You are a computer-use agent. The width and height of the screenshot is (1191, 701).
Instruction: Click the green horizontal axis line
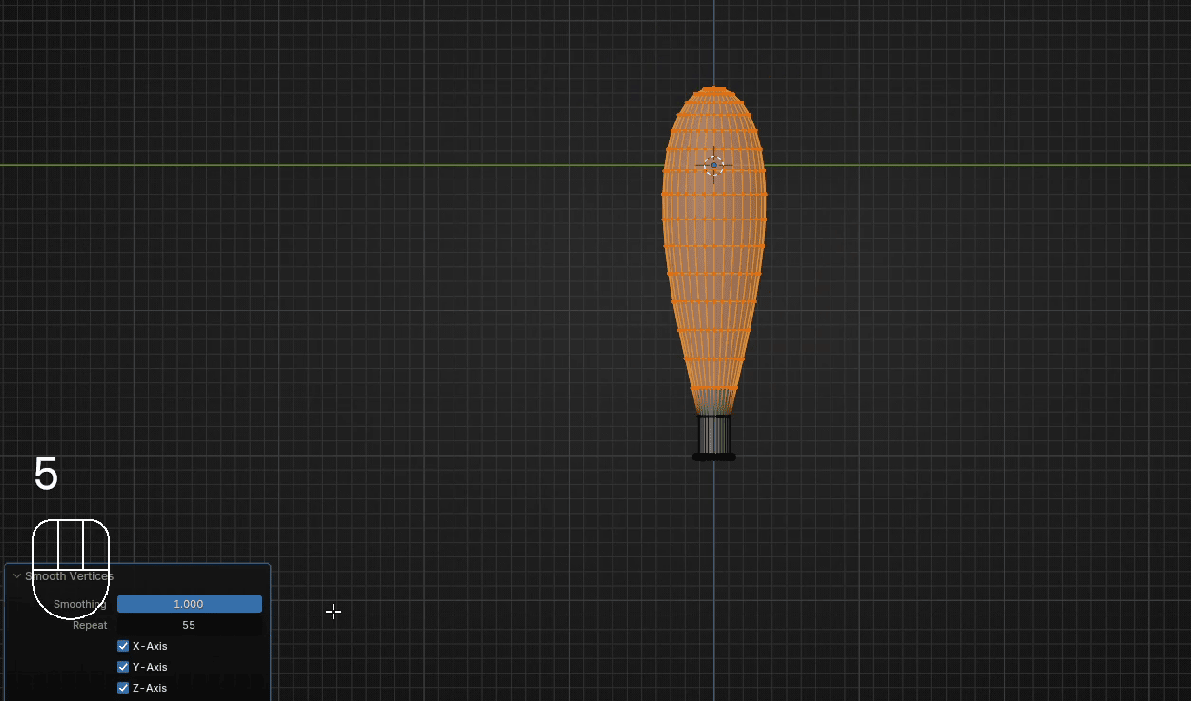[x=300, y=165]
